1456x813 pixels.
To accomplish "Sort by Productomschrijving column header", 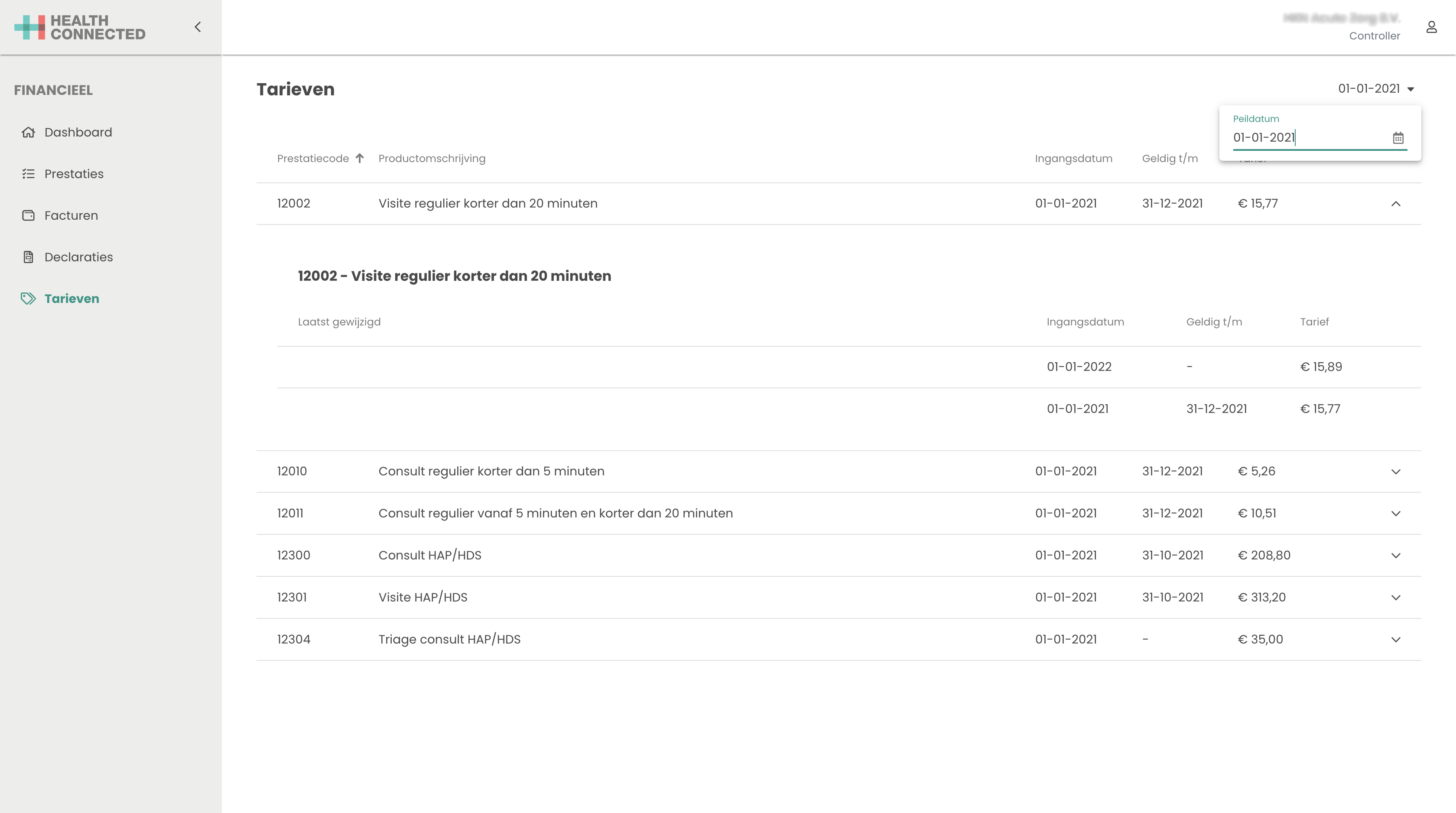I will coord(432,158).
